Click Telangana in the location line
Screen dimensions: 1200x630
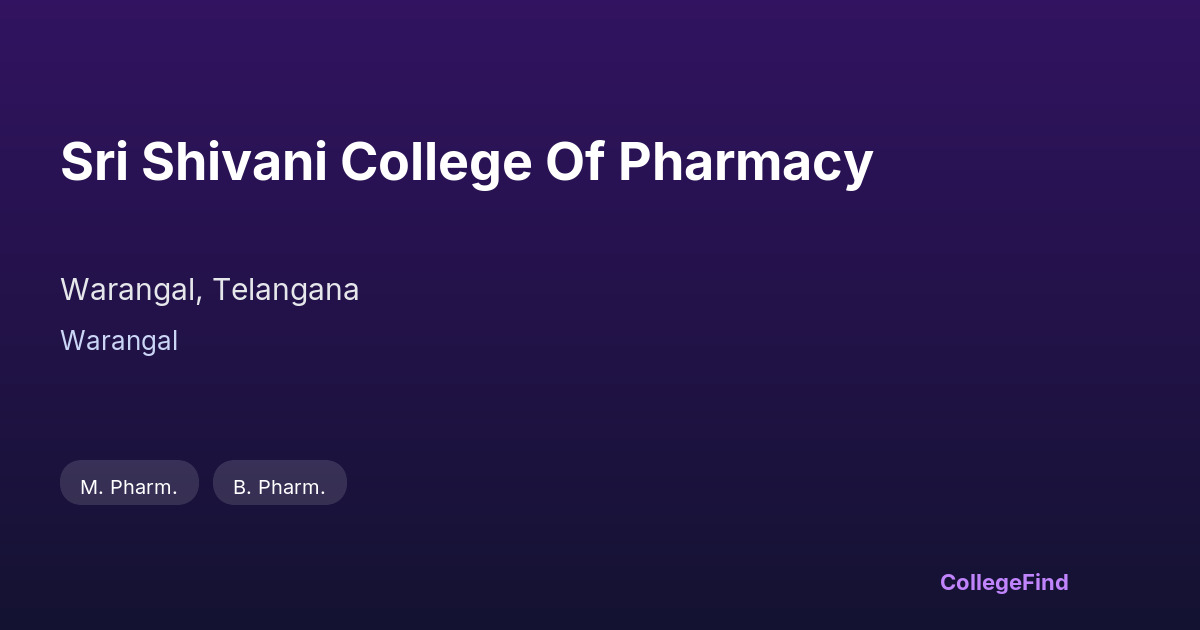point(285,290)
